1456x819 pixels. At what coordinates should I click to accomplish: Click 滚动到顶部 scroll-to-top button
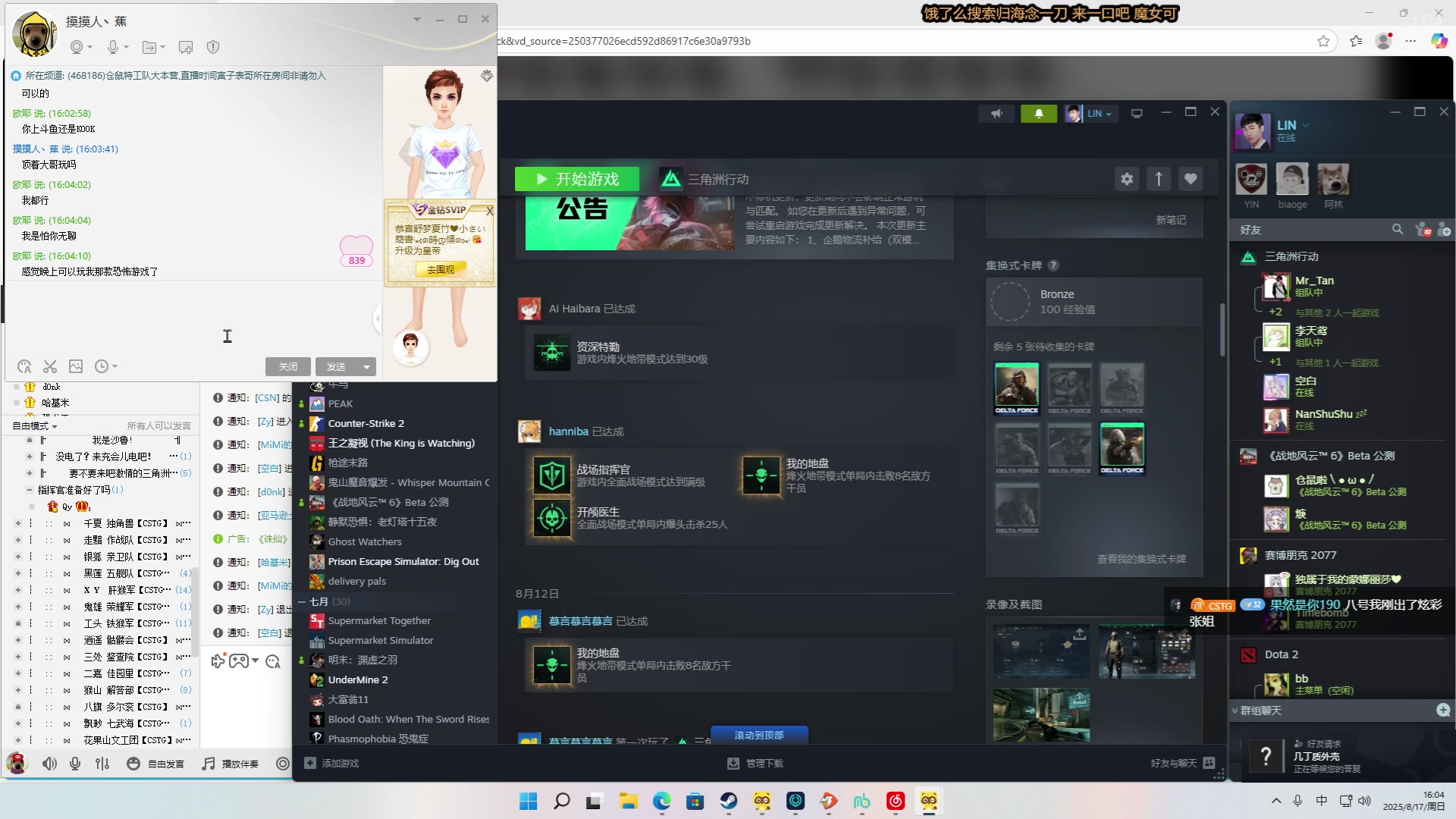click(x=759, y=735)
